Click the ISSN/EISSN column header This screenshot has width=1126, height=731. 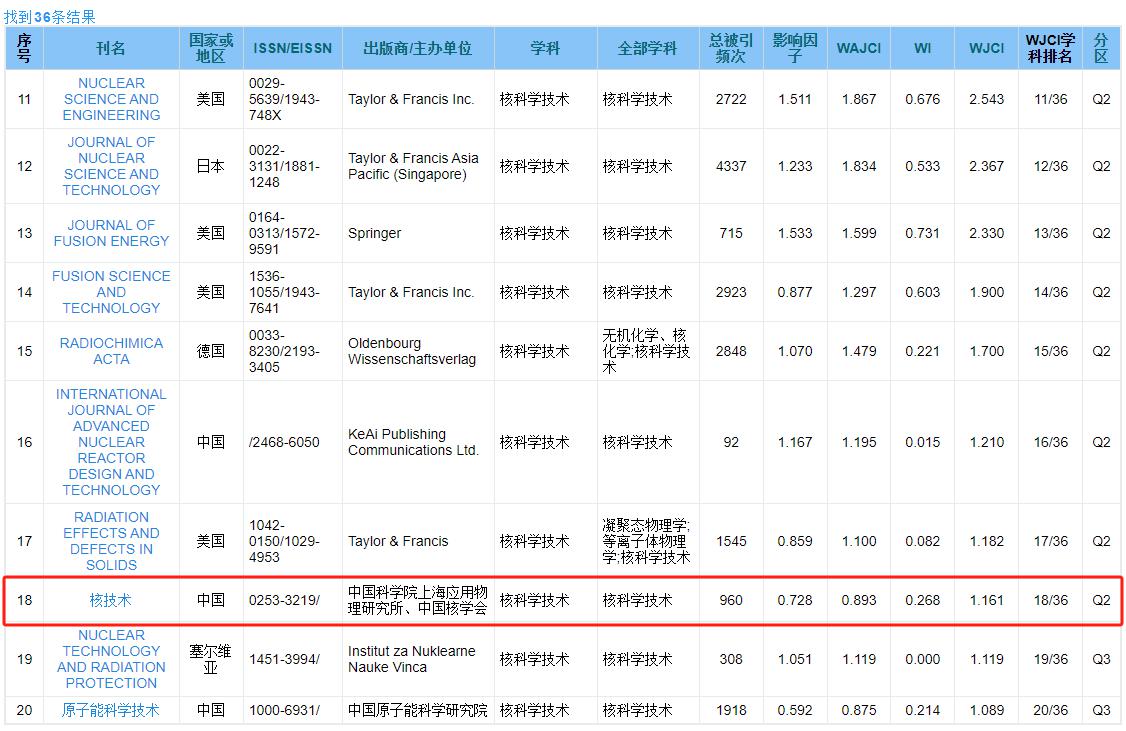pos(293,48)
